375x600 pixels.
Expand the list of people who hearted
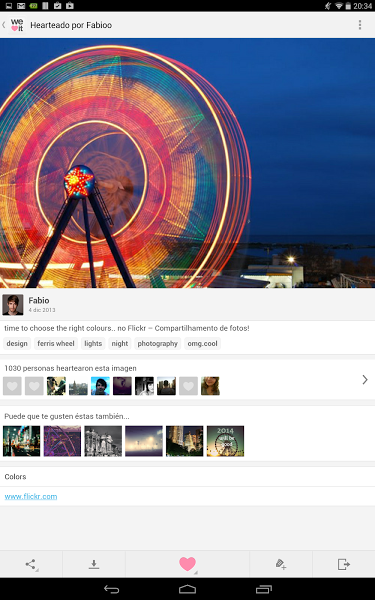365,380
